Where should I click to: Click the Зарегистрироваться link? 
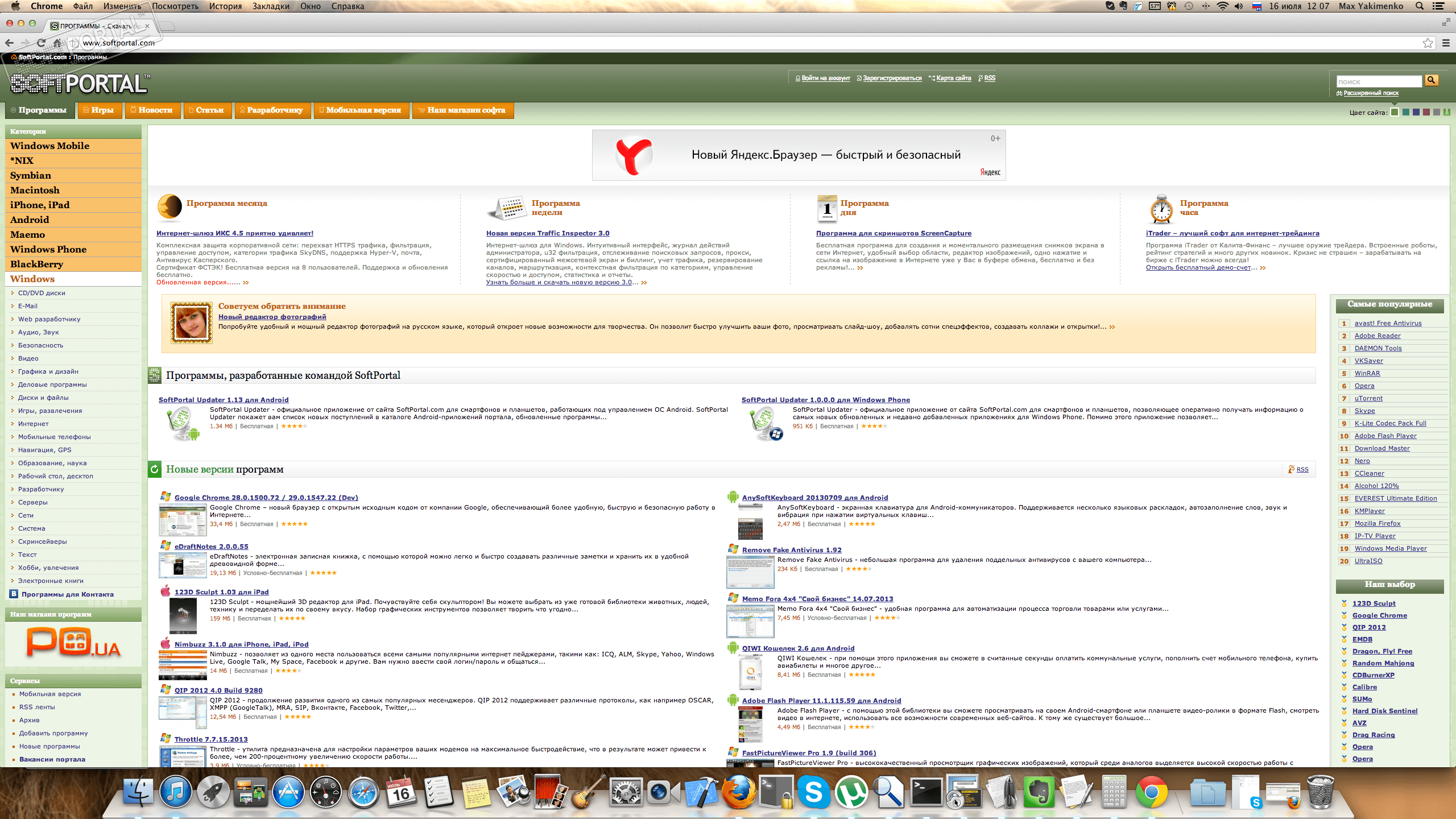tap(892, 78)
